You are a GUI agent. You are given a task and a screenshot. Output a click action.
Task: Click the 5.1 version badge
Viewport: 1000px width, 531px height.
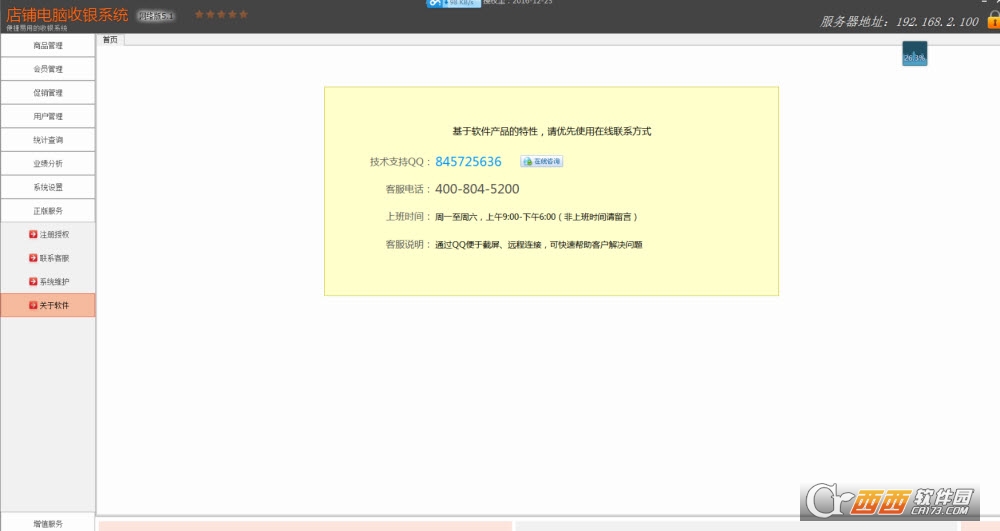click(x=156, y=16)
